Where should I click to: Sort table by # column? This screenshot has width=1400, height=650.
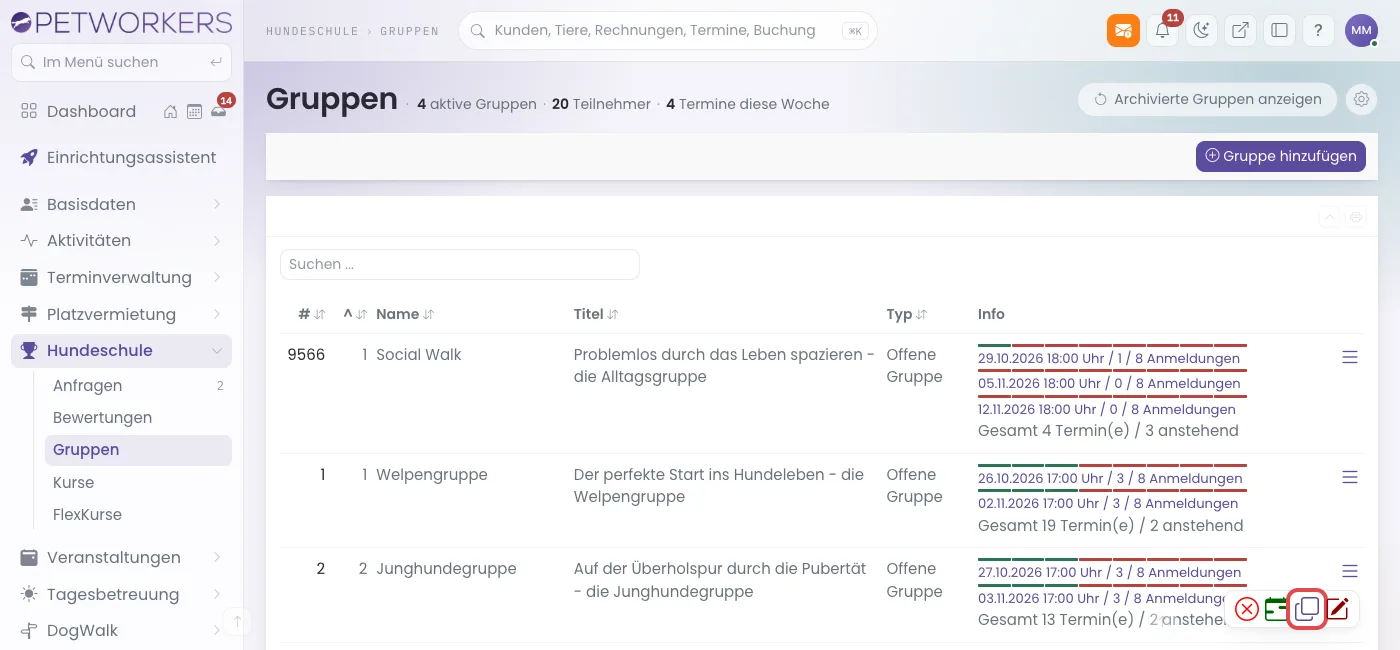point(311,314)
